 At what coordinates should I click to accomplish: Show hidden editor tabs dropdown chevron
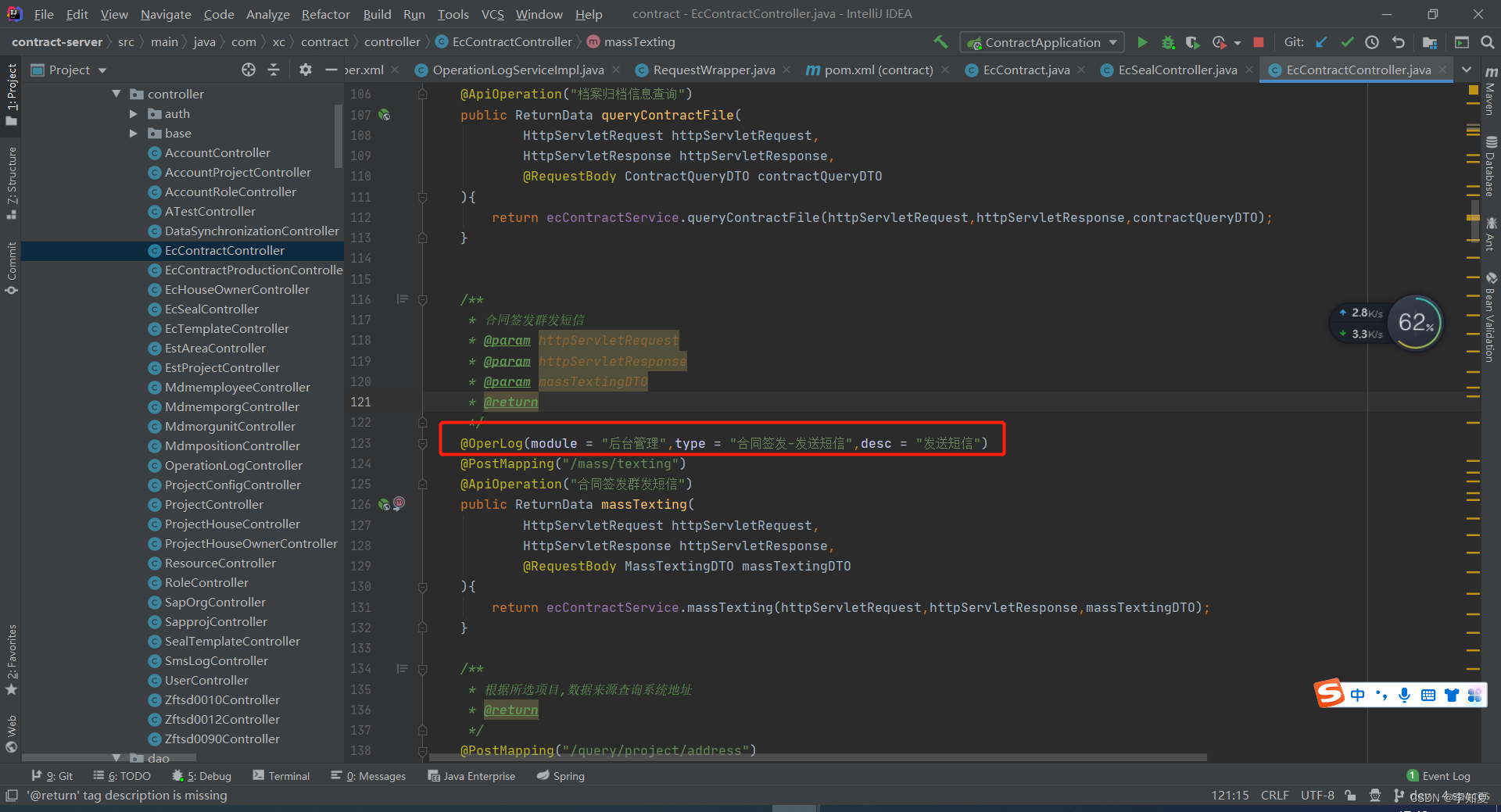(1467, 70)
